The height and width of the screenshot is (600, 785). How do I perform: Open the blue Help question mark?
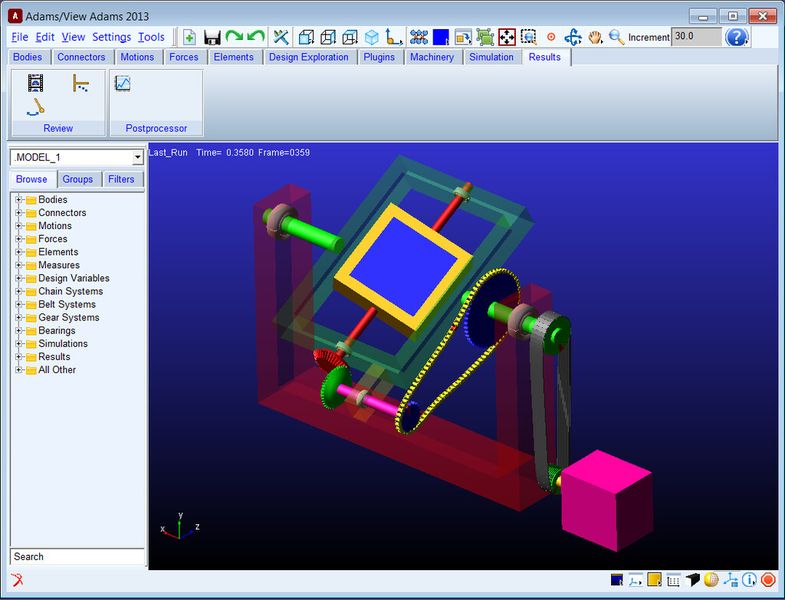[737, 37]
